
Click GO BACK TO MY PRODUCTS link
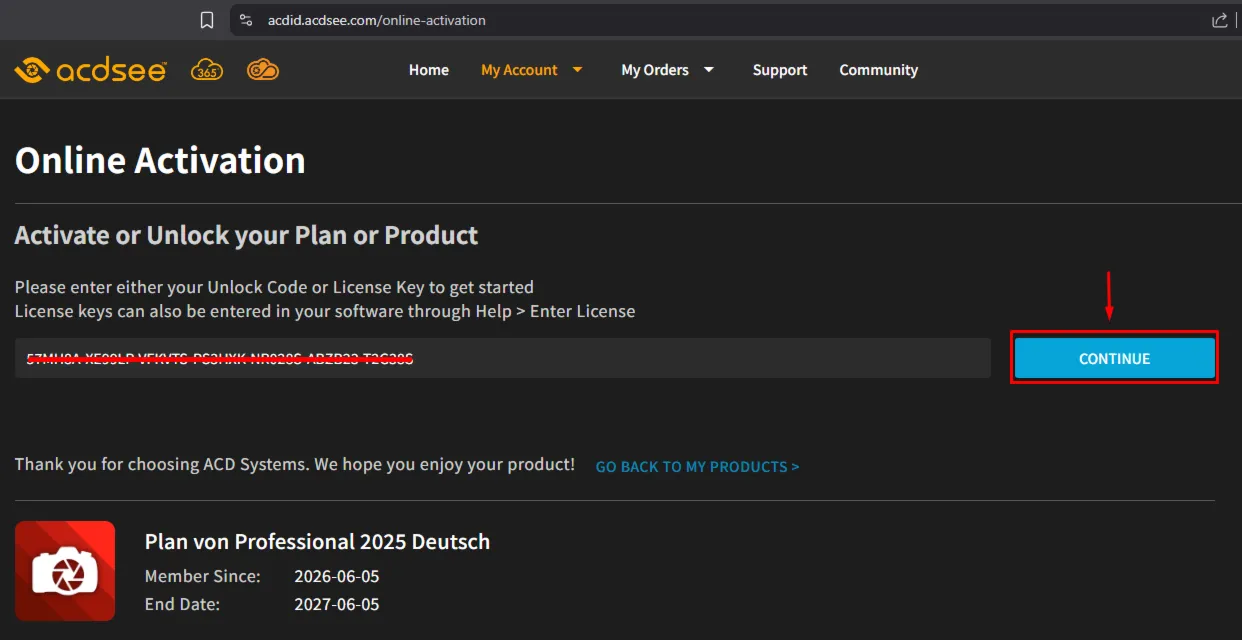pos(697,467)
